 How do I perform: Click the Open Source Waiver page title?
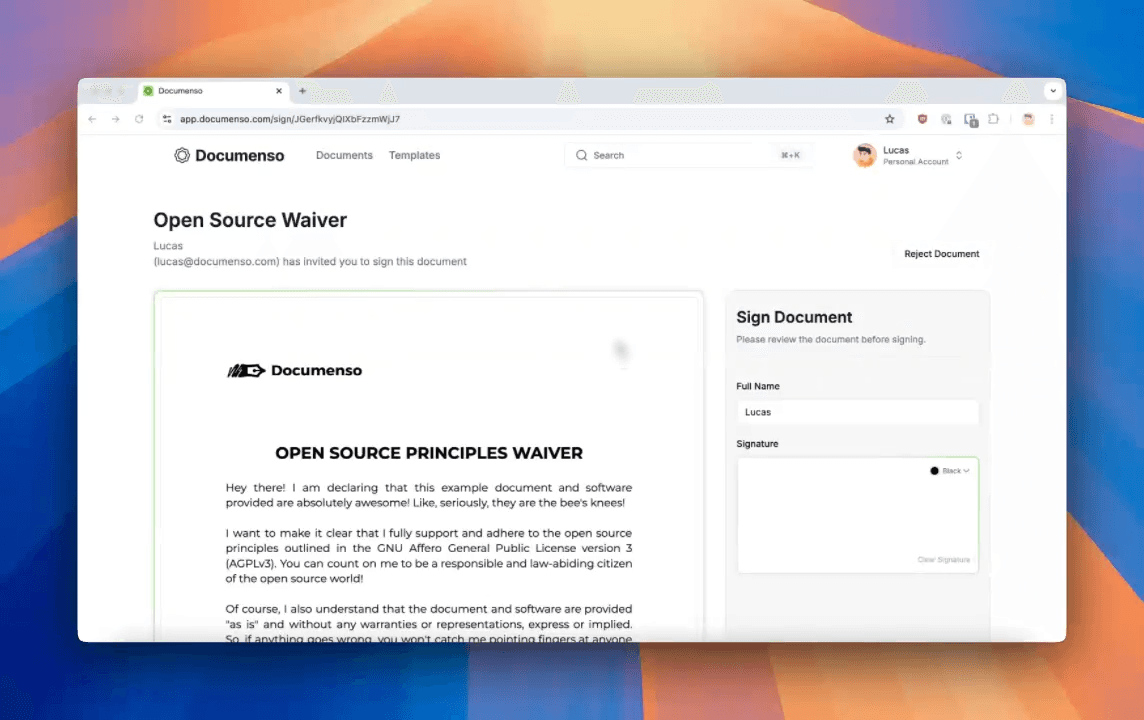tap(250, 220)
